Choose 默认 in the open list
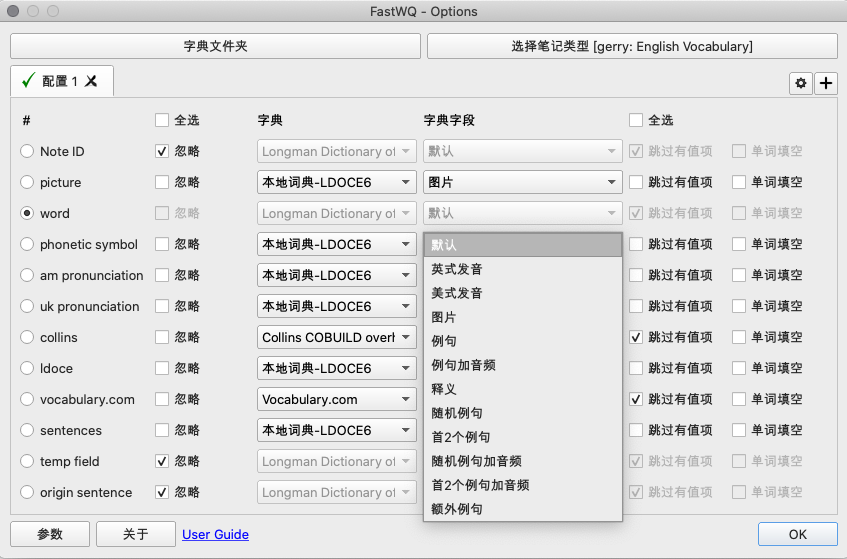Image resolution: width=847 pixels, height=559 pixels. (523, 245)
